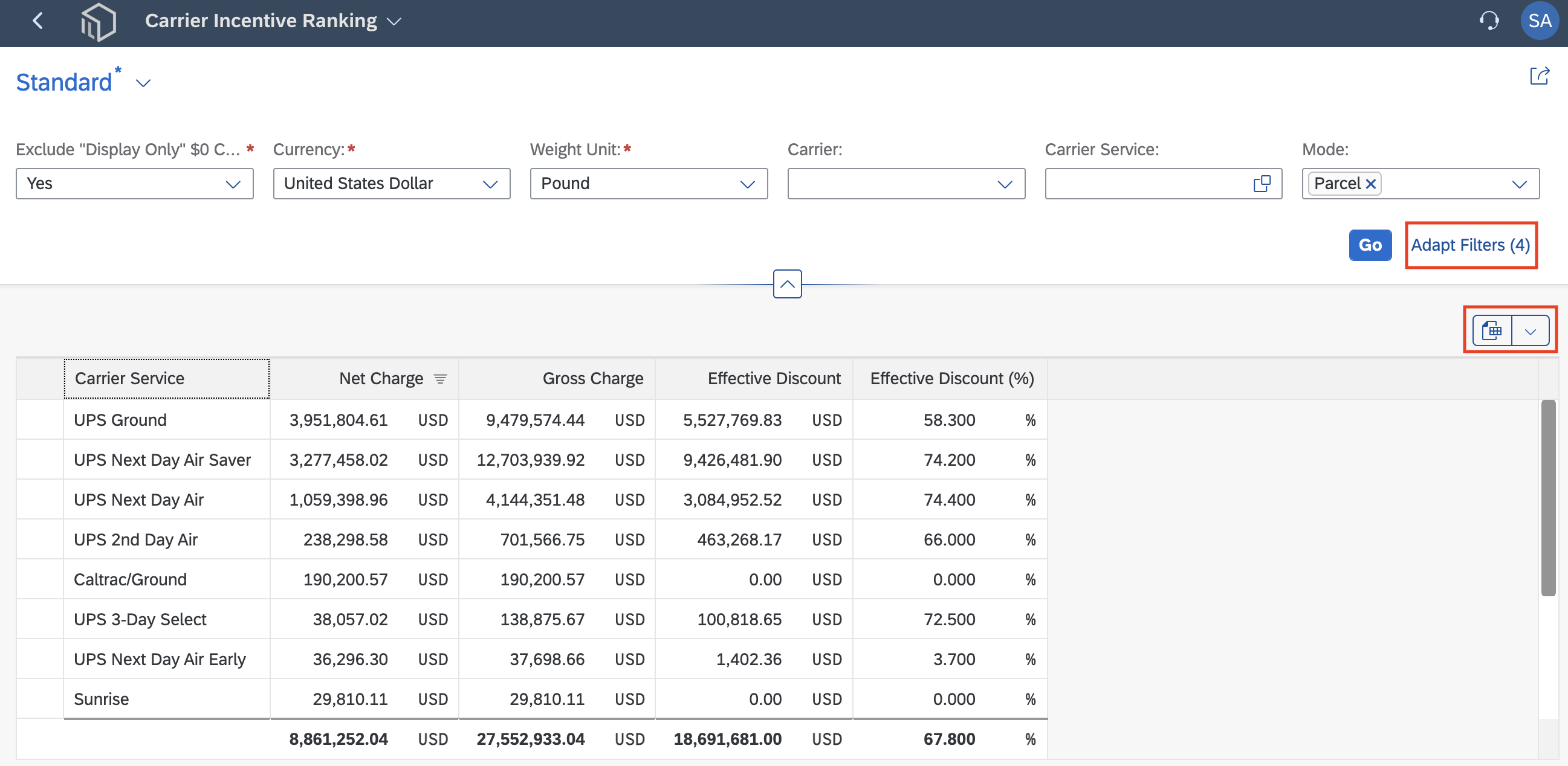Open the Currency dropdown
The width and height of the screenshot is (1568, 766).
(391, 184)
